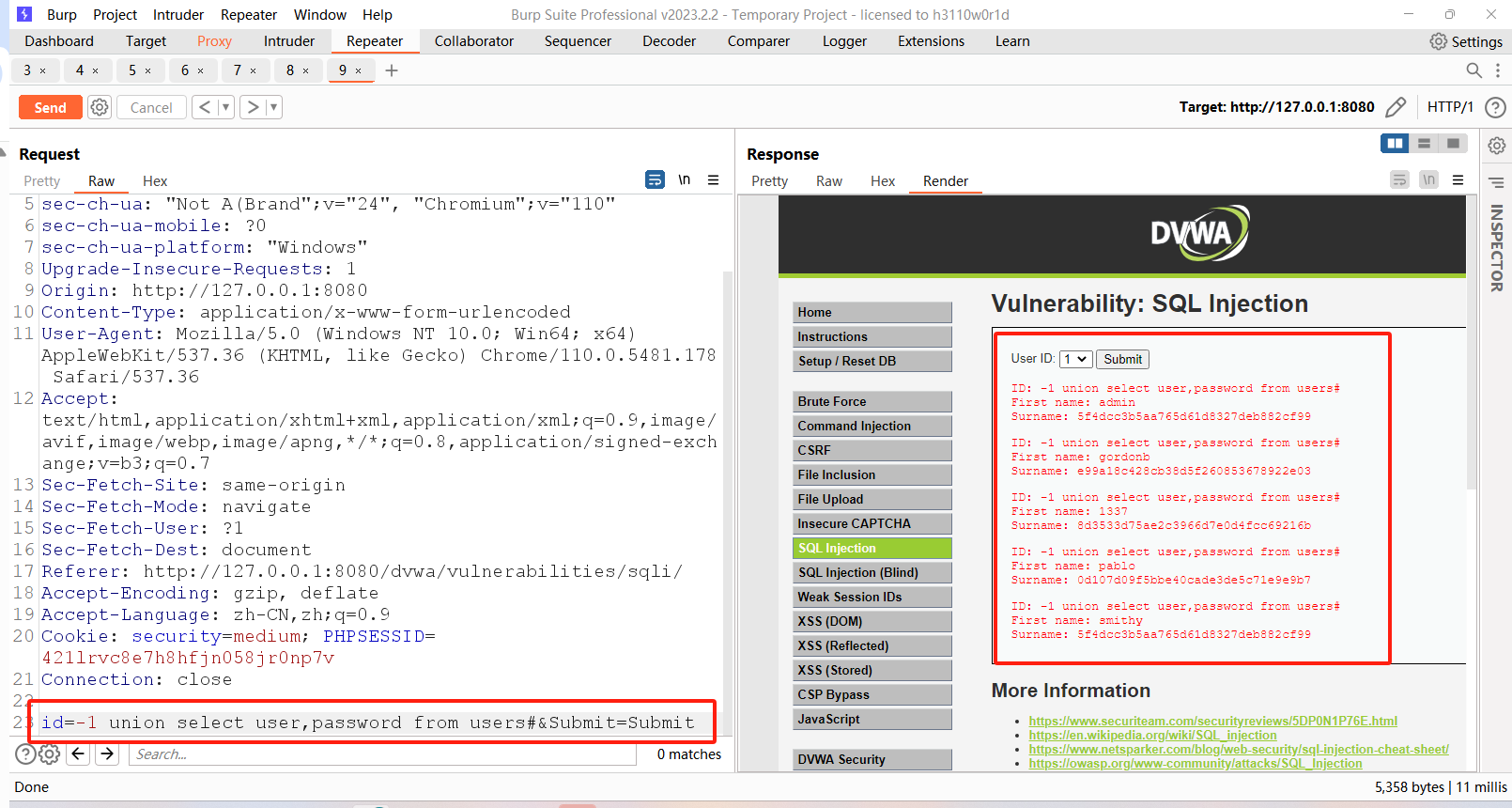The width and height of the screenshot is (1512, 808).
Task: Open DVWA CSP Bypass page
Action: [x=872, y=694]
